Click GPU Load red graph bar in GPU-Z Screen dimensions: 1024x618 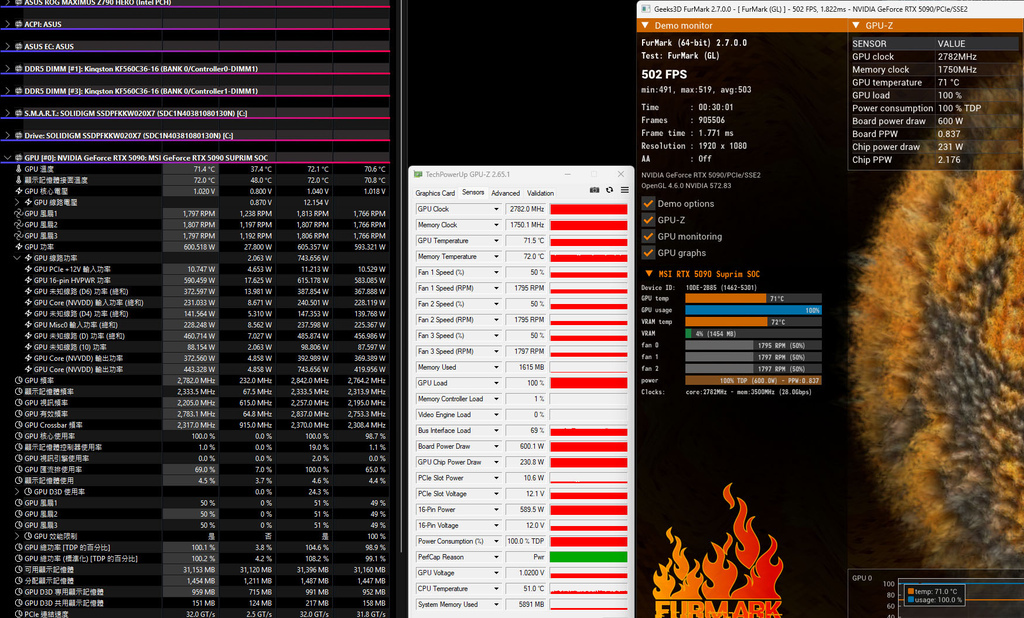coord(588,383)
